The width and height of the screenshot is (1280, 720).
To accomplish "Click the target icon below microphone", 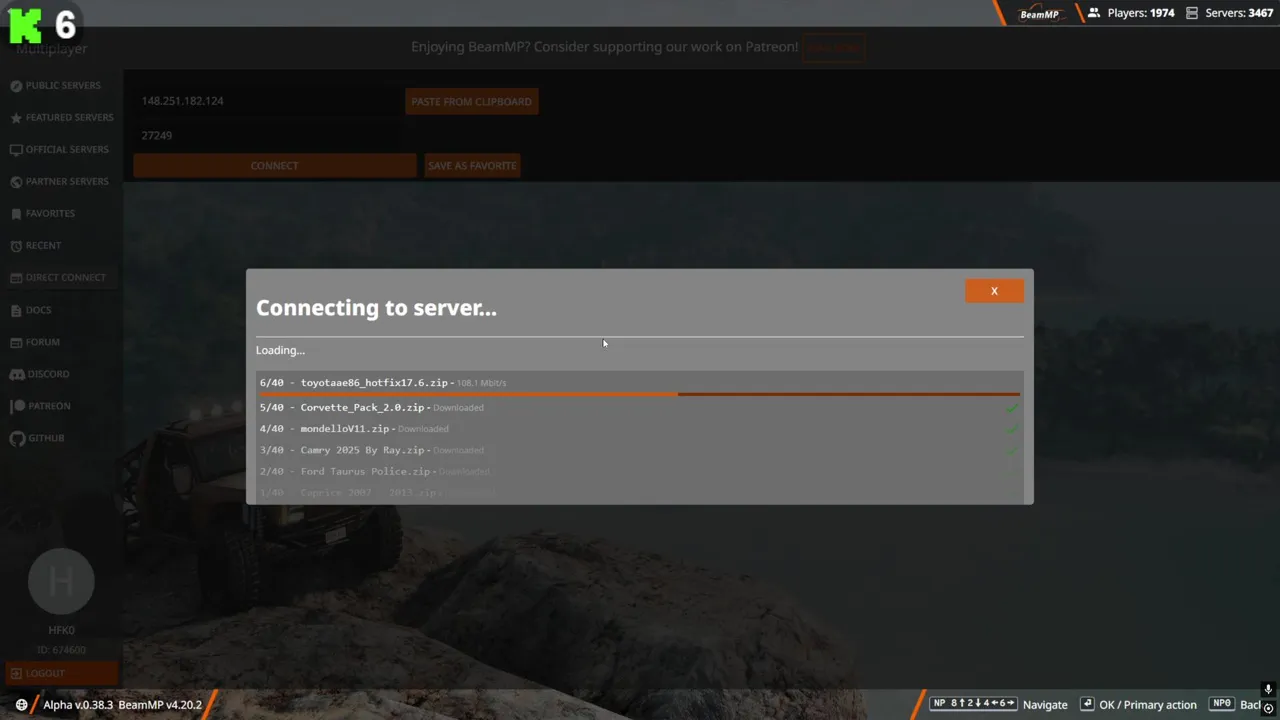I will [1268, 708].
